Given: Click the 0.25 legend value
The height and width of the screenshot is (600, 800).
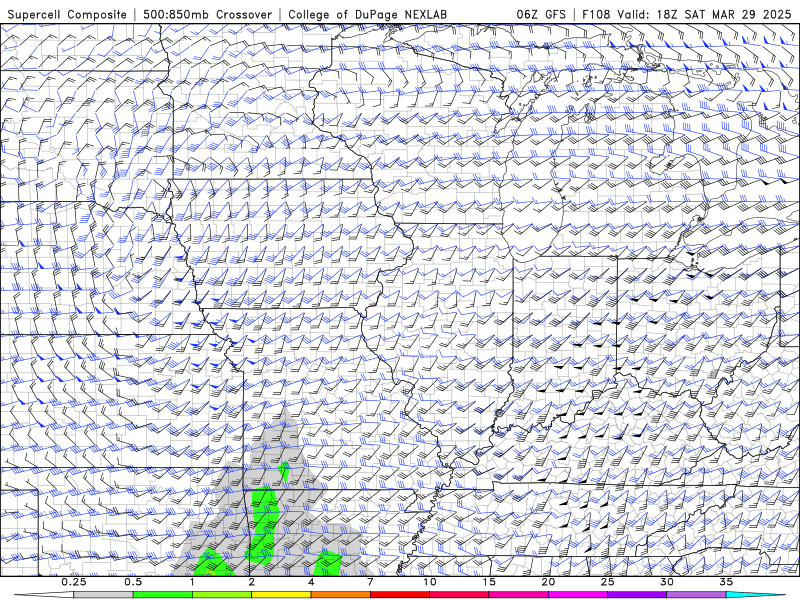Looking at the screenshot, I should [74, 582].
